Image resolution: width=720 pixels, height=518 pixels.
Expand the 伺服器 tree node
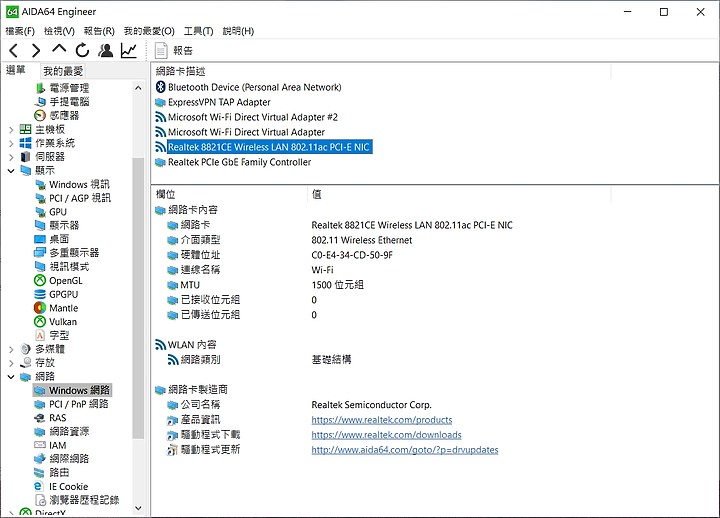coord(11,158)
